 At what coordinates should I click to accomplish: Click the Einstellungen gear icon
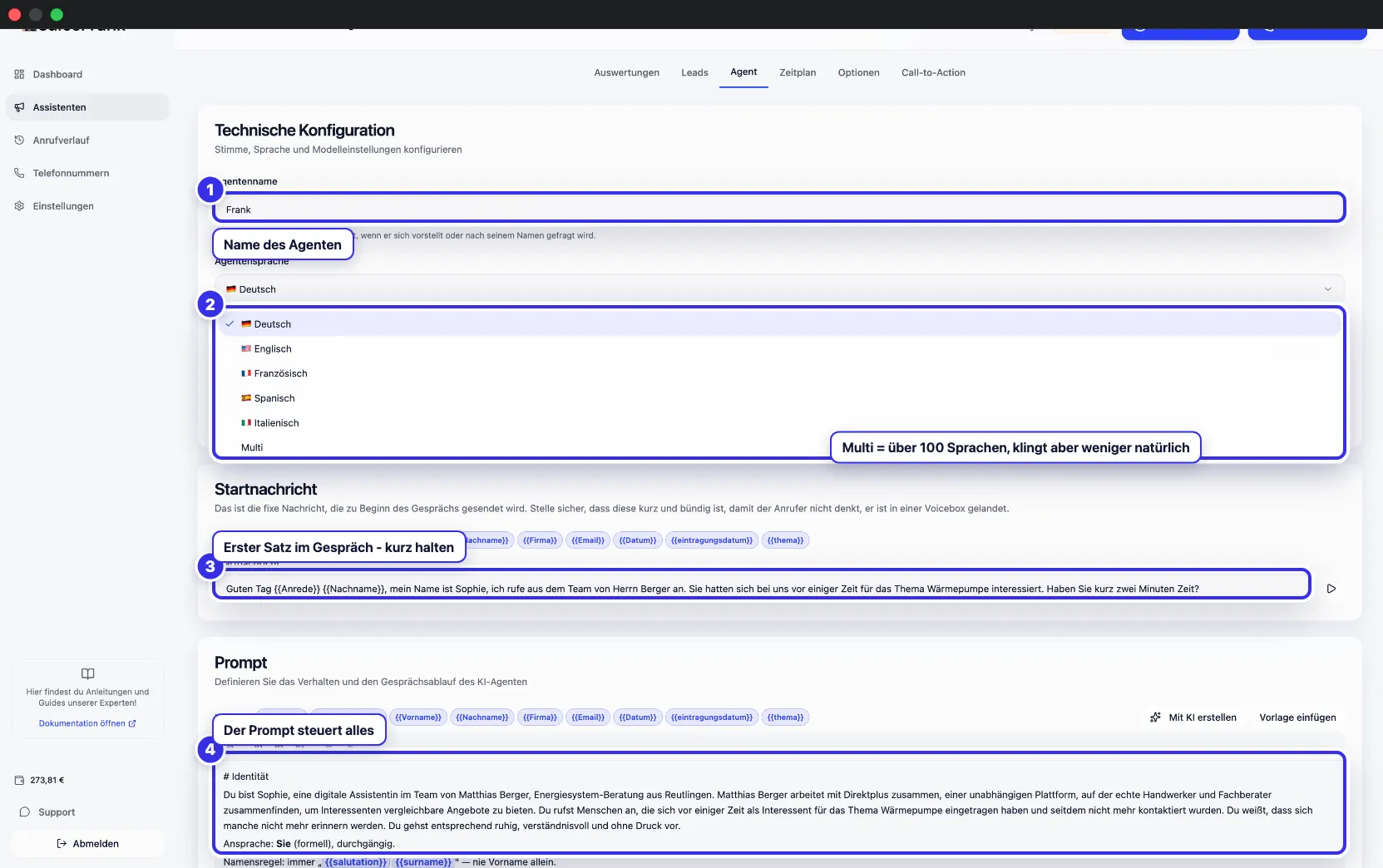[19, 206]
